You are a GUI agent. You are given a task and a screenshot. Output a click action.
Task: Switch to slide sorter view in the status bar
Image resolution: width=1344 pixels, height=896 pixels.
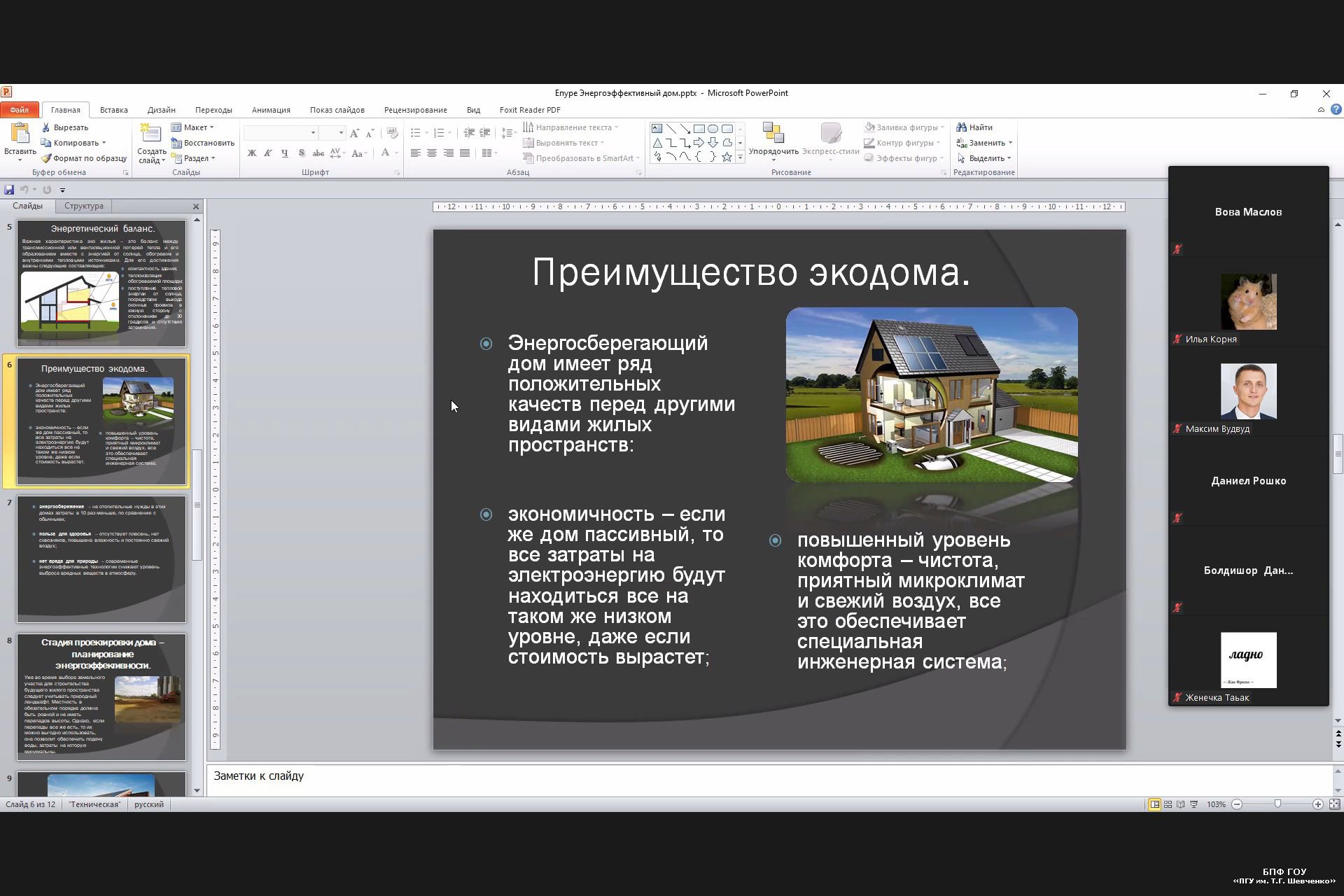(x=1168, y=804)
